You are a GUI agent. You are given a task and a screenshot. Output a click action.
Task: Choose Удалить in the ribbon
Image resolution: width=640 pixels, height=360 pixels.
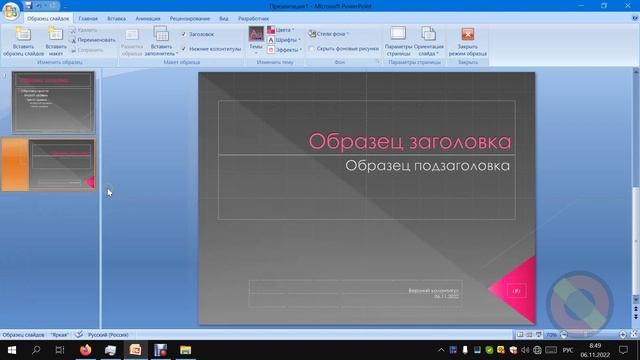83,30
